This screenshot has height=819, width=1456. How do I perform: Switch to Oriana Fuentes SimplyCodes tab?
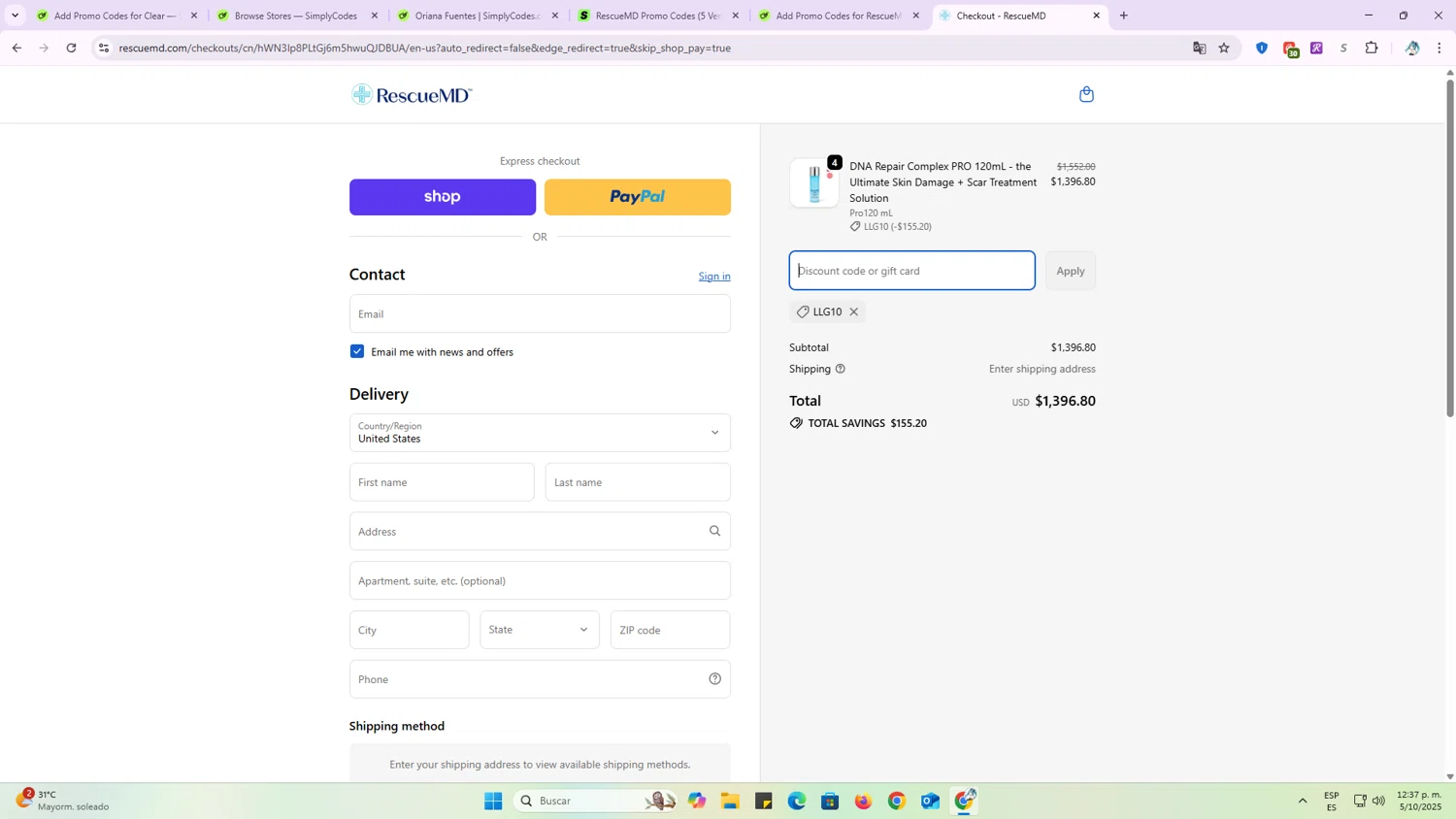[x=479, y=16]
